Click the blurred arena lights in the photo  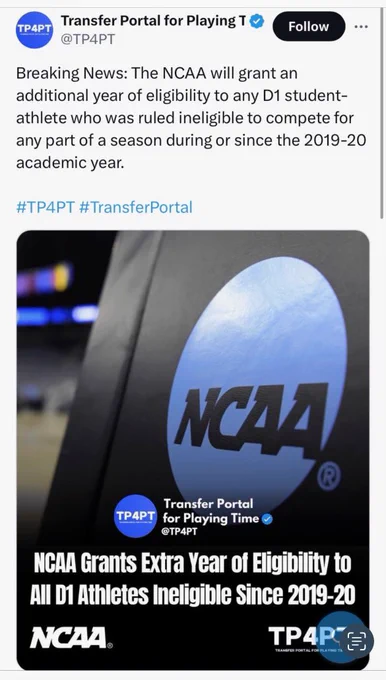(56, 295)
